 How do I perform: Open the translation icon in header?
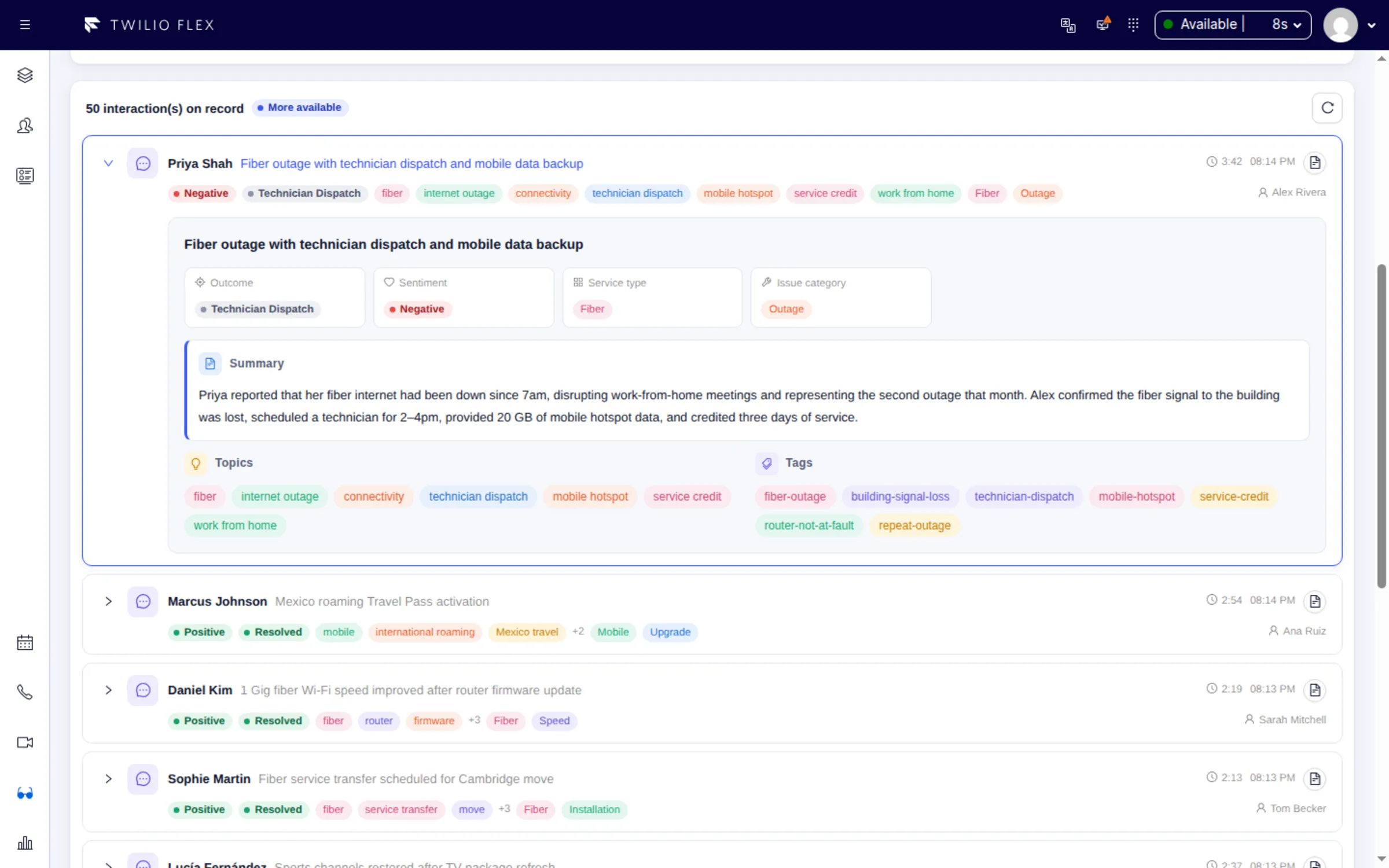point(1068,25)
